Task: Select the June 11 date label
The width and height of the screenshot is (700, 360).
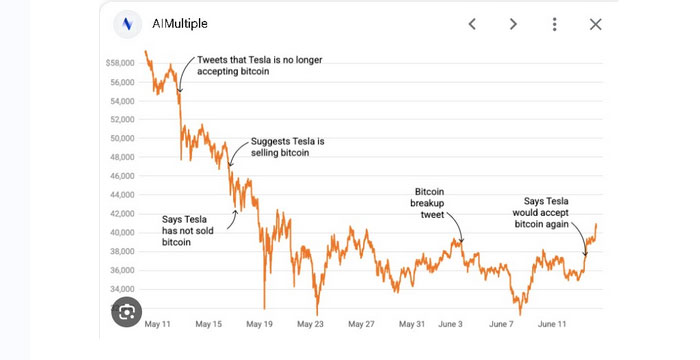Action: coord(552,324)
